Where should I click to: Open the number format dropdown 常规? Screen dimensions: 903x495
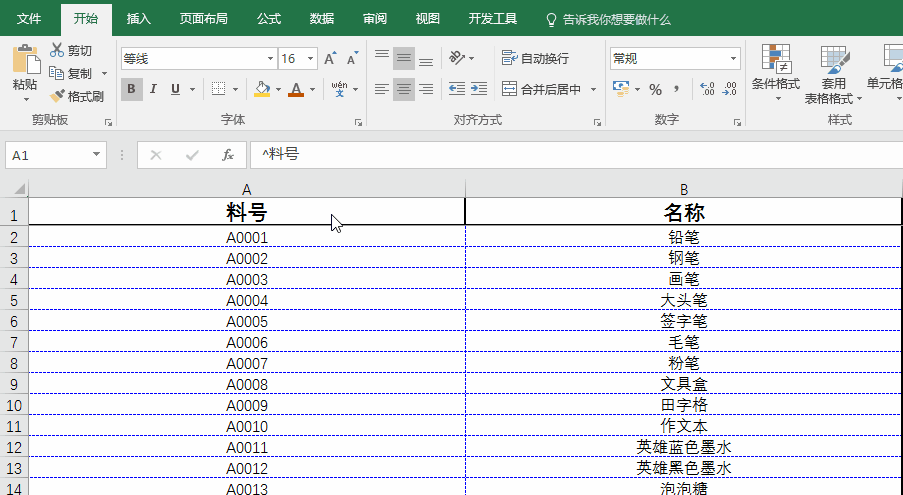pos(733,58)
